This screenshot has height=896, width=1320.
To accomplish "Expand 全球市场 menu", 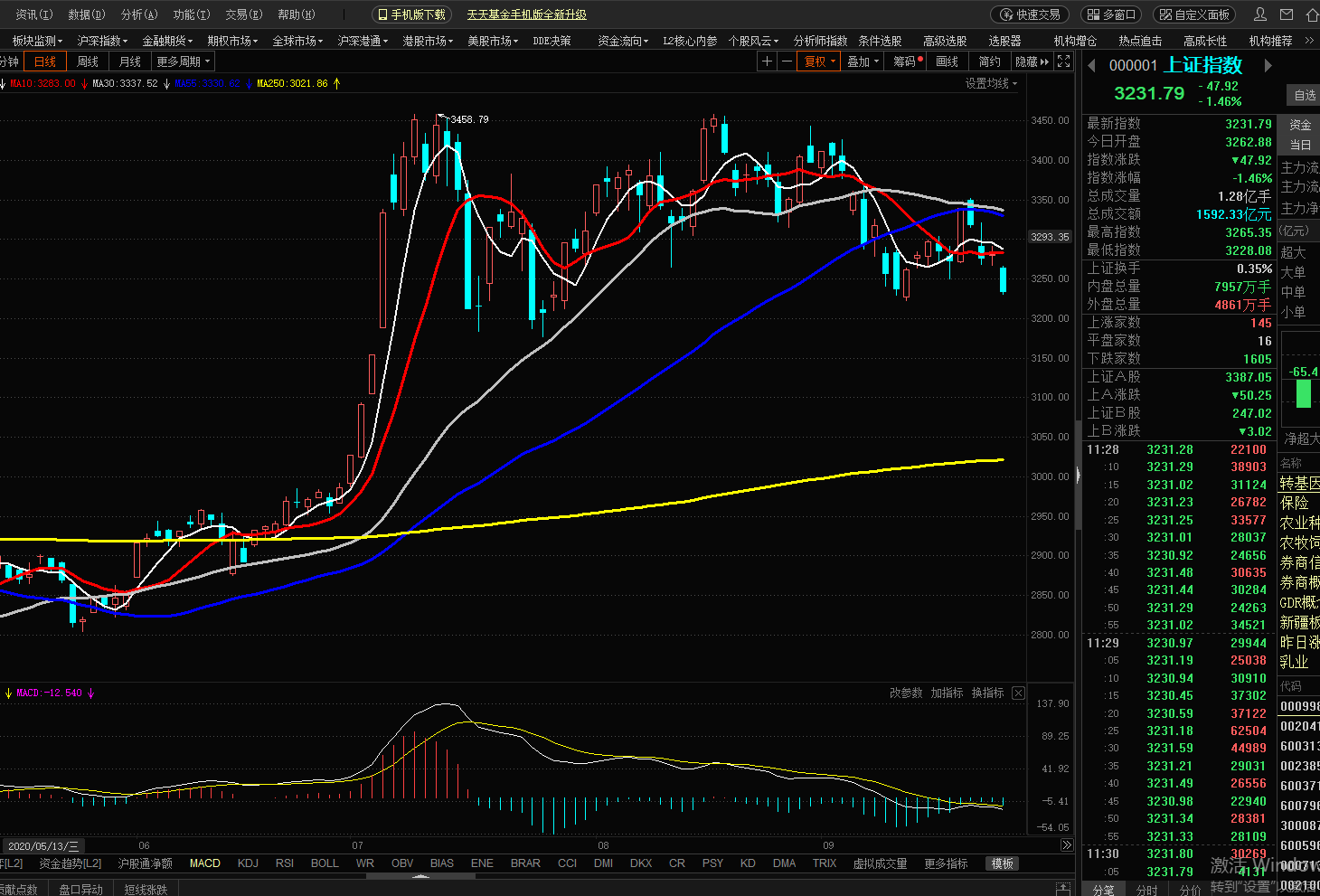I will (x=297, y=41).
